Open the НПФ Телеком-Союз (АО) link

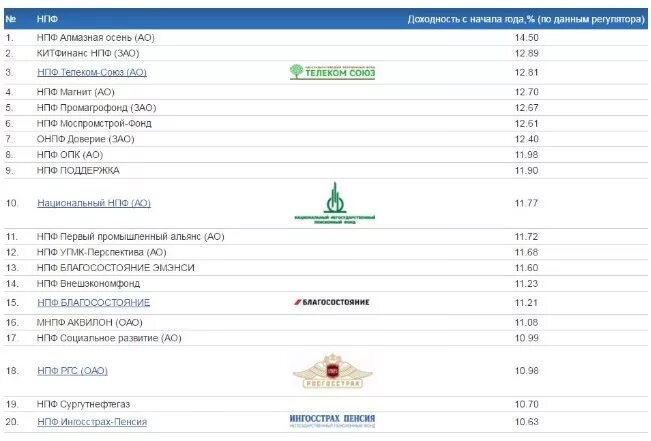(92, 72)
